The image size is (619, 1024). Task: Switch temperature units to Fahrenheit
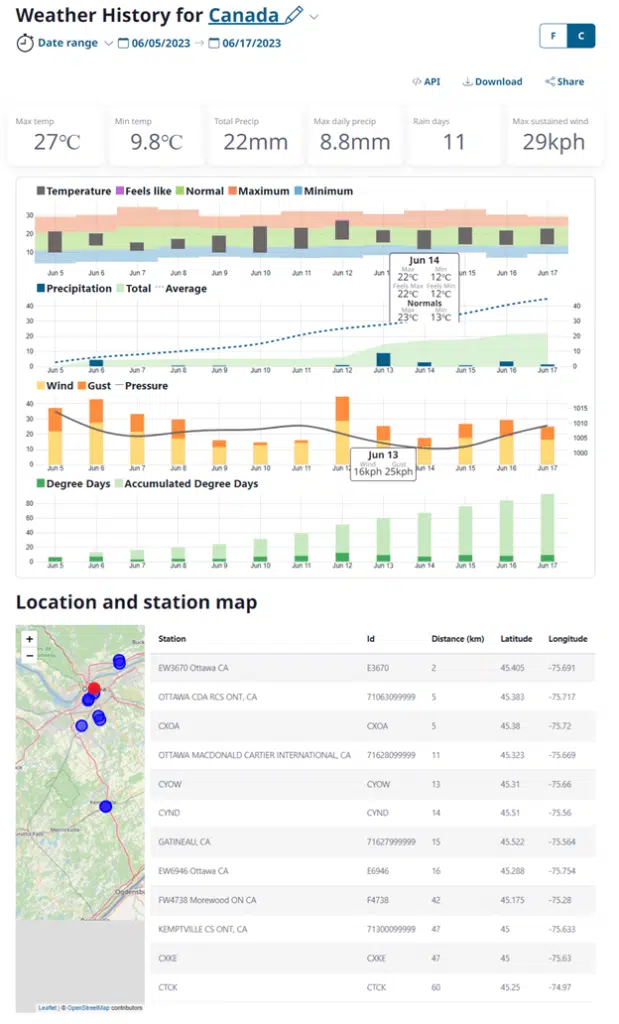[x=552, y=36]
